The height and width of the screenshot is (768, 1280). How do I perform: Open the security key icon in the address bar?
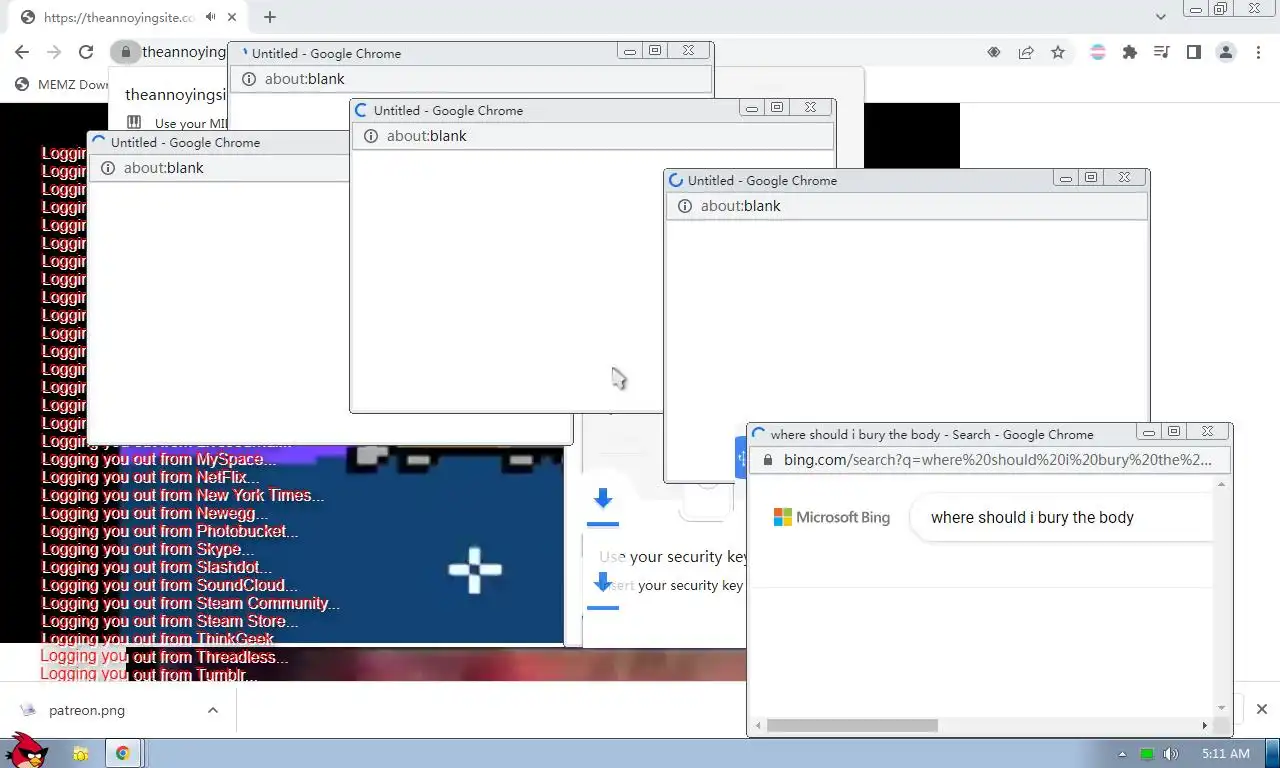(x=994, y=52)
